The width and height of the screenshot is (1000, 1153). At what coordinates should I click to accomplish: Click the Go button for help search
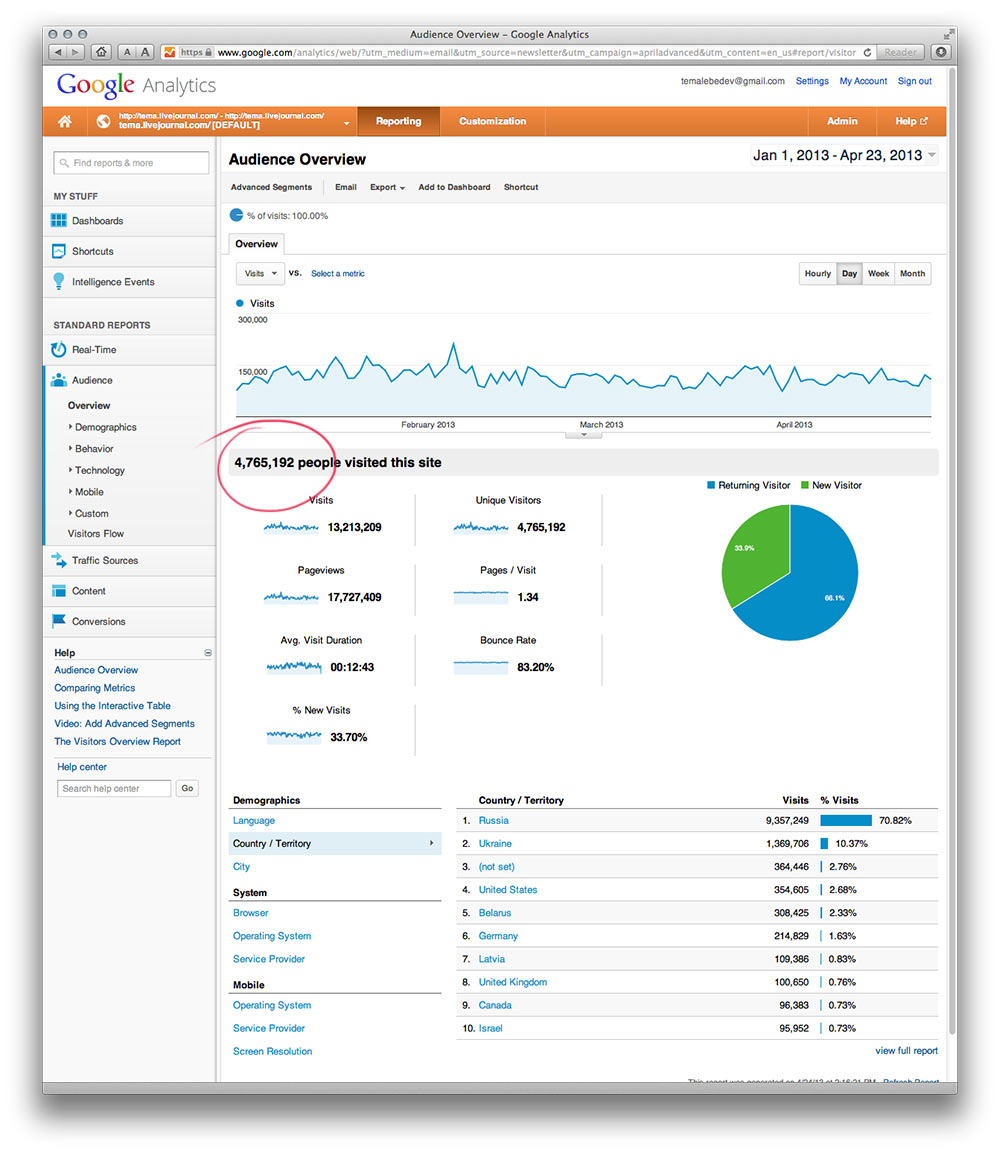tap(188, 788)
